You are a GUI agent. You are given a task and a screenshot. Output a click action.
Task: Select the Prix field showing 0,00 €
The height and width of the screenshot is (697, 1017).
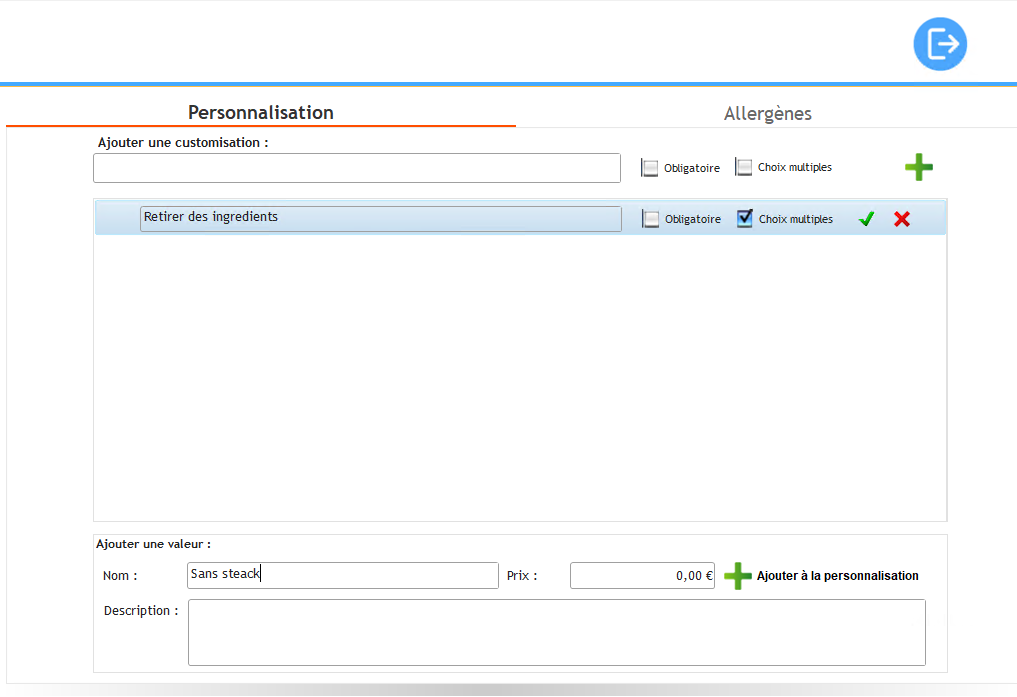coord(642,575)
